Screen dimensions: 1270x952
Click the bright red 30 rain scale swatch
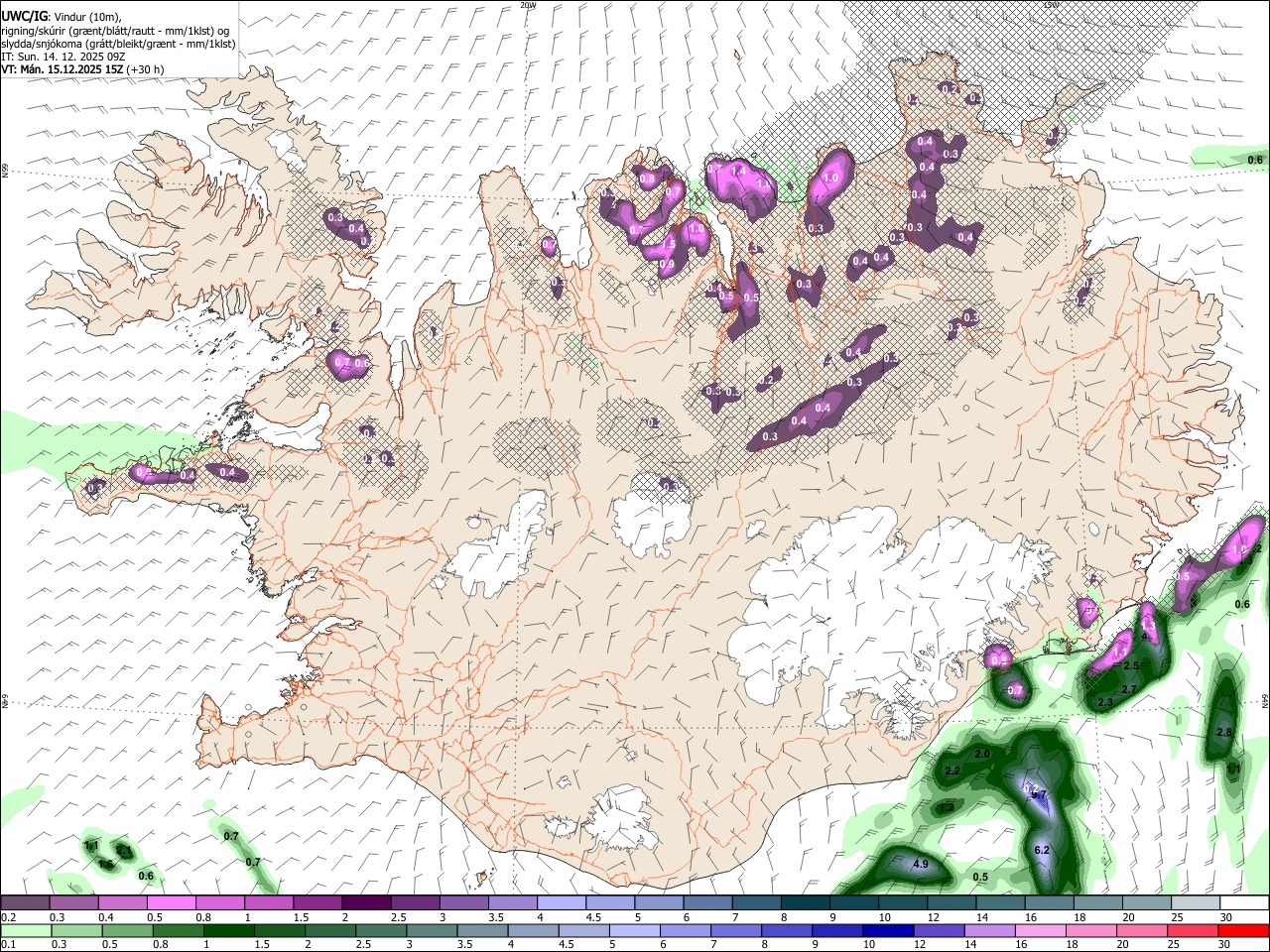[1242, 930]
